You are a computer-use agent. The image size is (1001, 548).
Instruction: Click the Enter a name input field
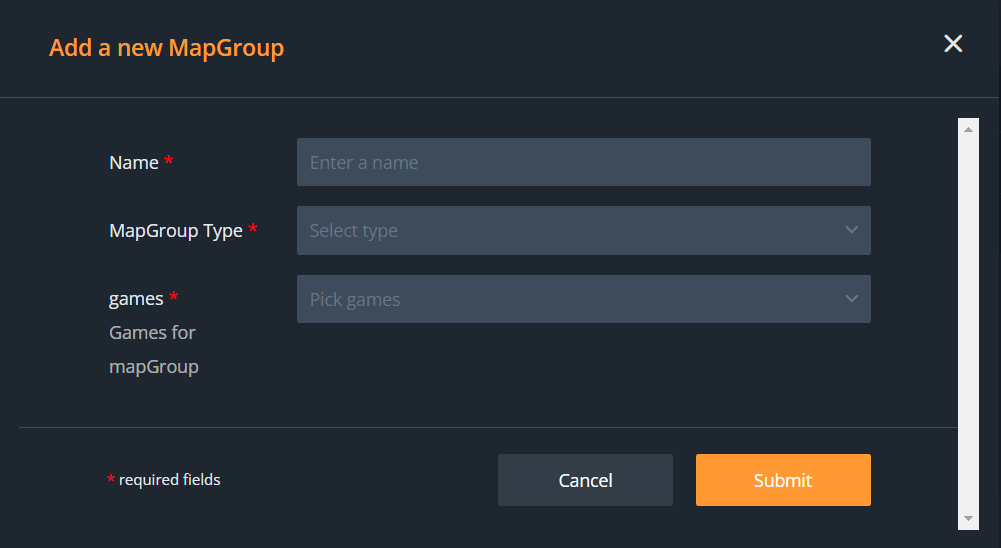tap(583, 162)
